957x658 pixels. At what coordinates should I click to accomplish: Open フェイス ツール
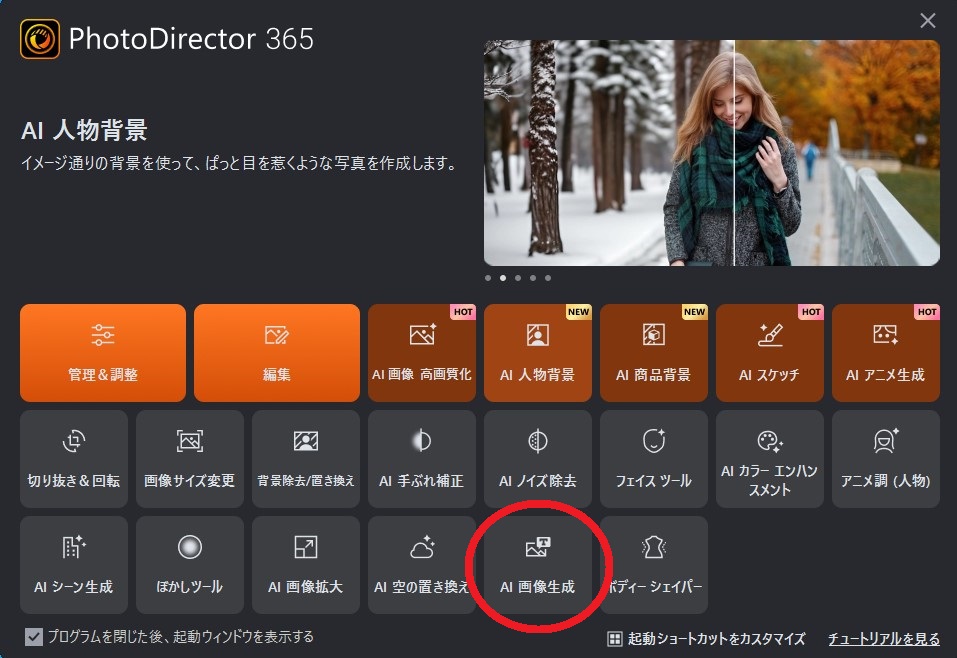654,459
